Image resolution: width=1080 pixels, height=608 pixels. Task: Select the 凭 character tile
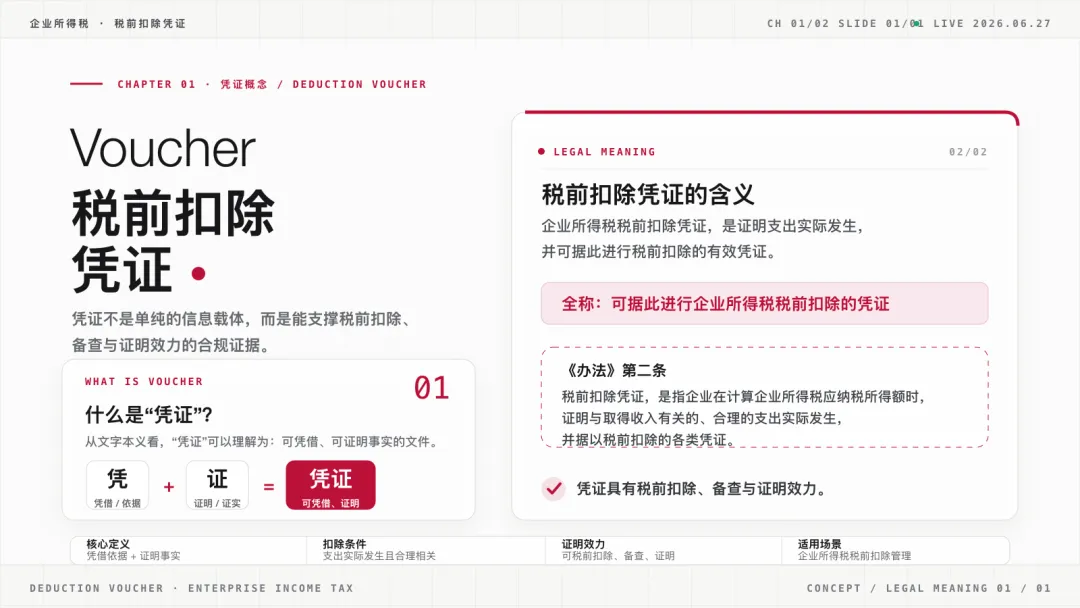[x=117, y=485]
